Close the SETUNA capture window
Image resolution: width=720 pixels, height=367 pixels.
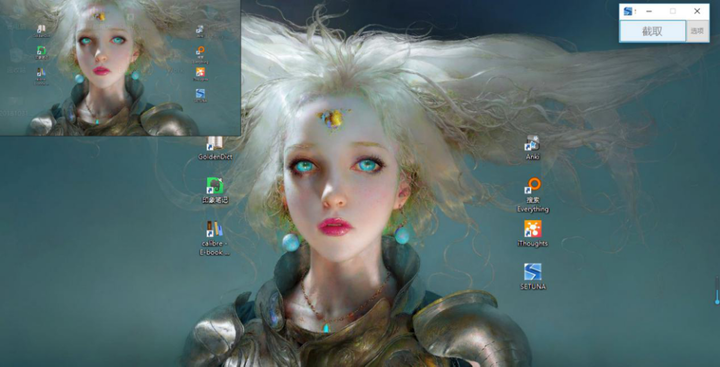coord(697,11)
